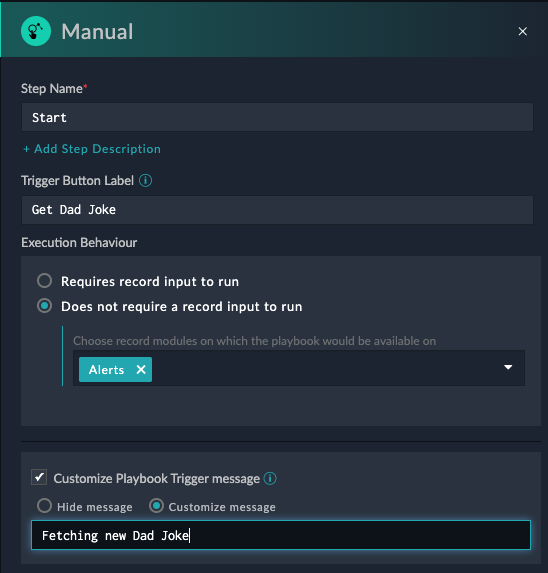Select Does not require a record input
Viewport: 548px width, 573px height.
[45, 306]
